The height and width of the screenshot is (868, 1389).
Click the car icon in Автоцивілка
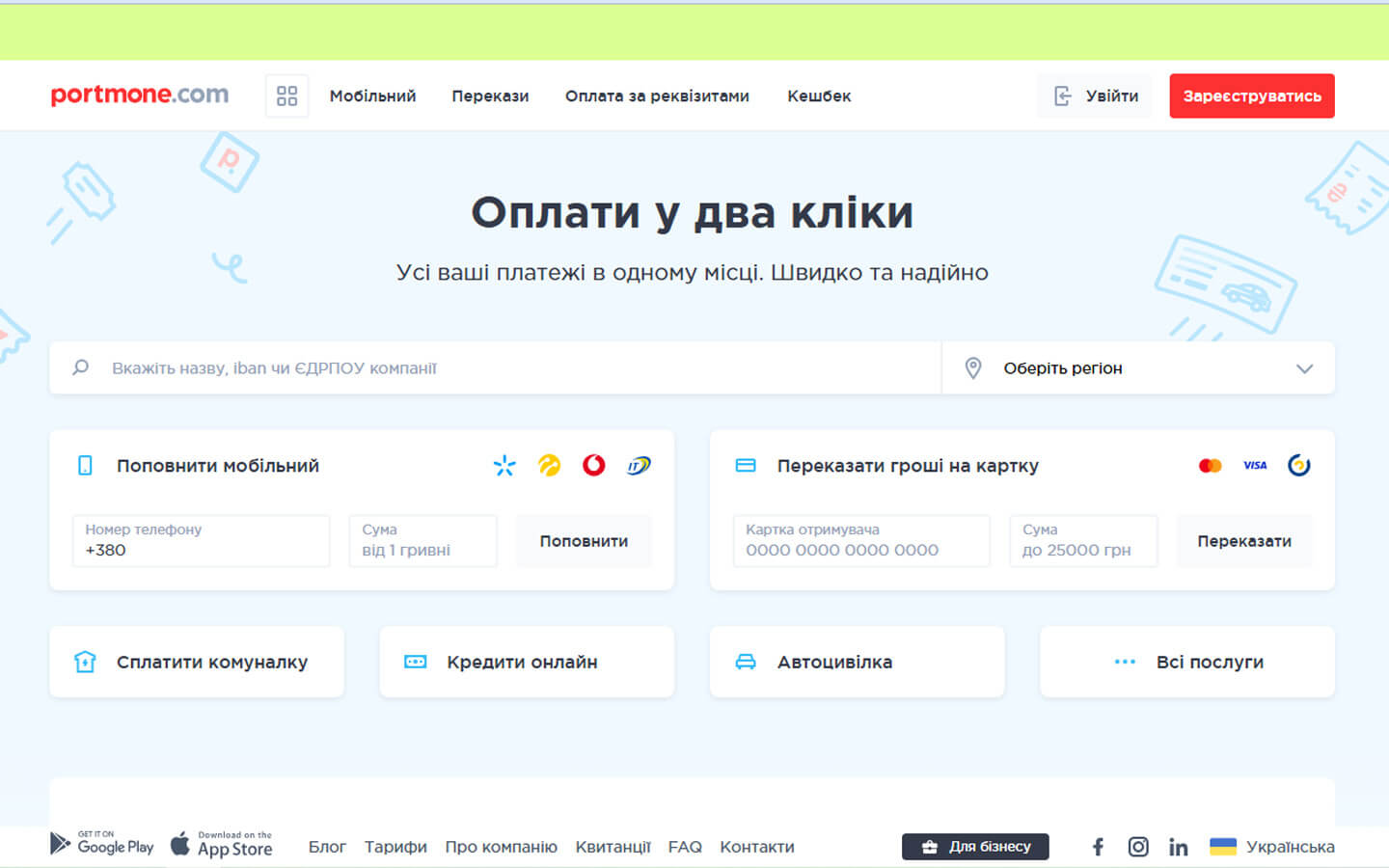(746, 662)
